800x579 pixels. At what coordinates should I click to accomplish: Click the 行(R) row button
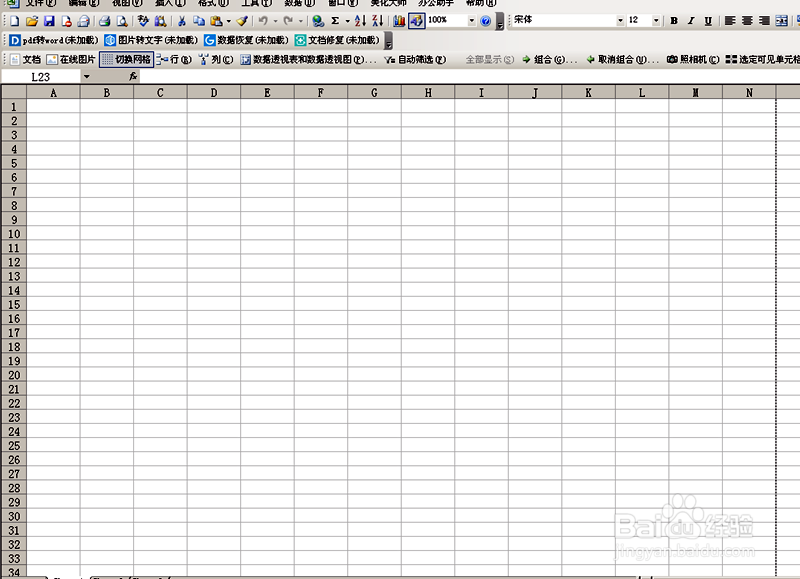pyautogui.click(x=174, y=60)
